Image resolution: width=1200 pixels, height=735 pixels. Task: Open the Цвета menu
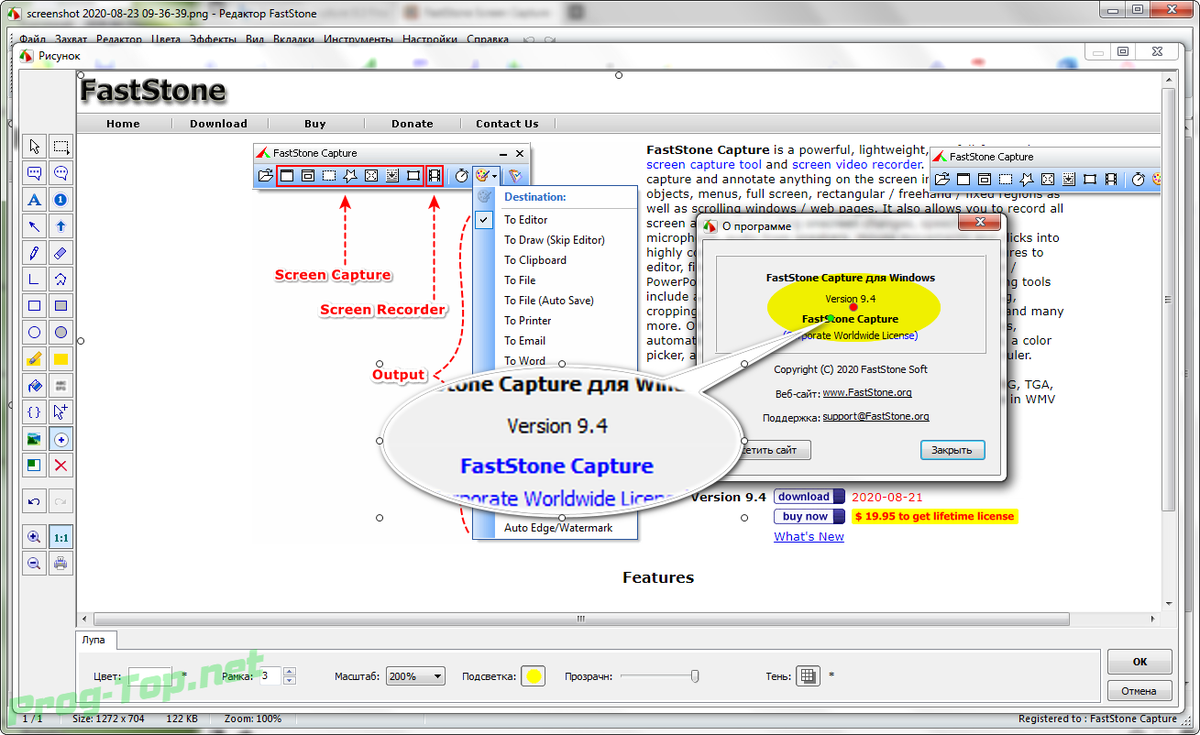point(166,40)
